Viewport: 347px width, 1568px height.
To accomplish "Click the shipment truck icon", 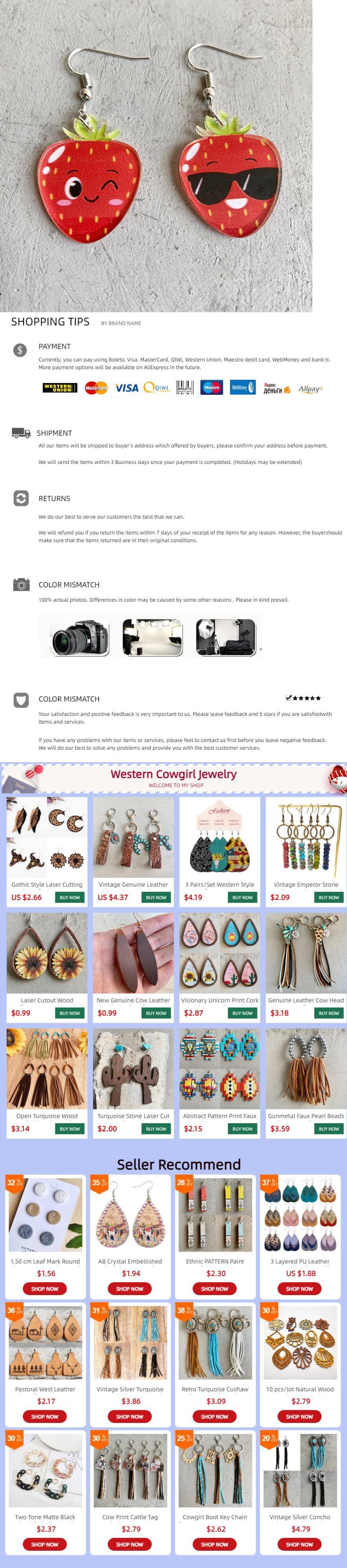I will [x=21, y=433].
